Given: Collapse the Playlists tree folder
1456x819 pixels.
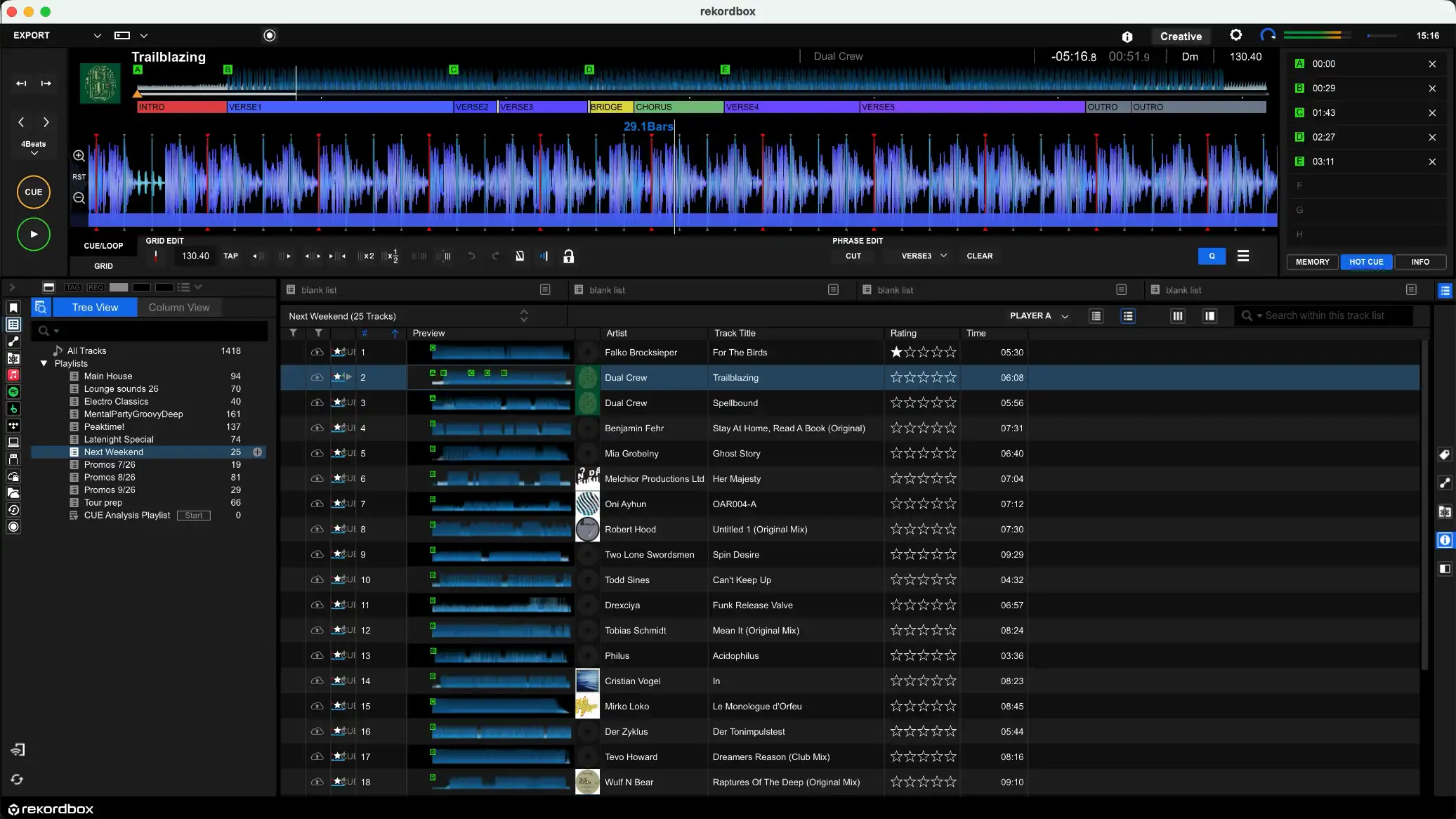Looking at the screenshot, I should 44,364.
